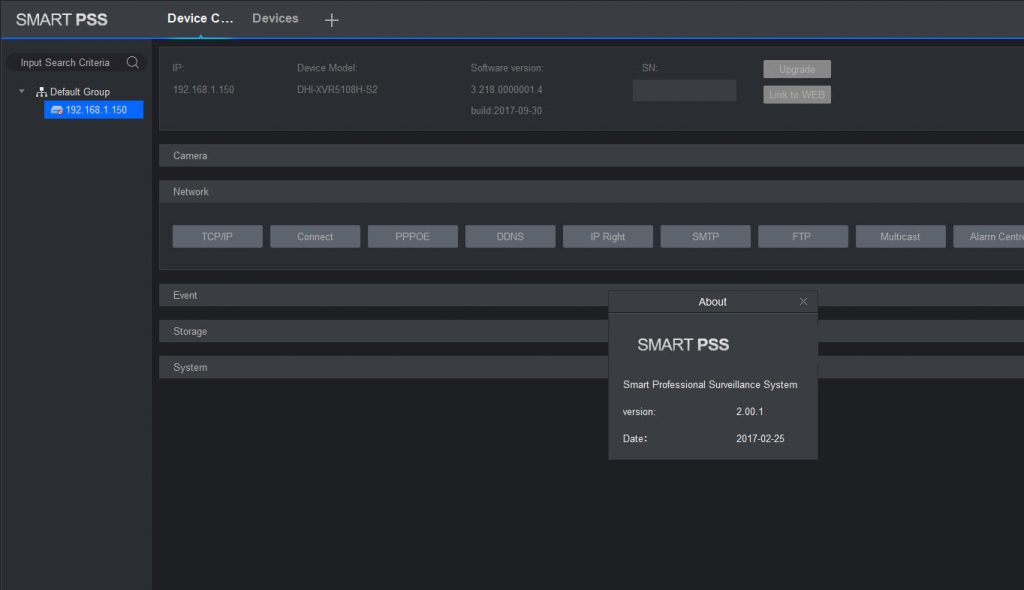This screenshot has height=590, width=1024.
Task: Open the Multicast settings
Action: click(x=901, y=237)
